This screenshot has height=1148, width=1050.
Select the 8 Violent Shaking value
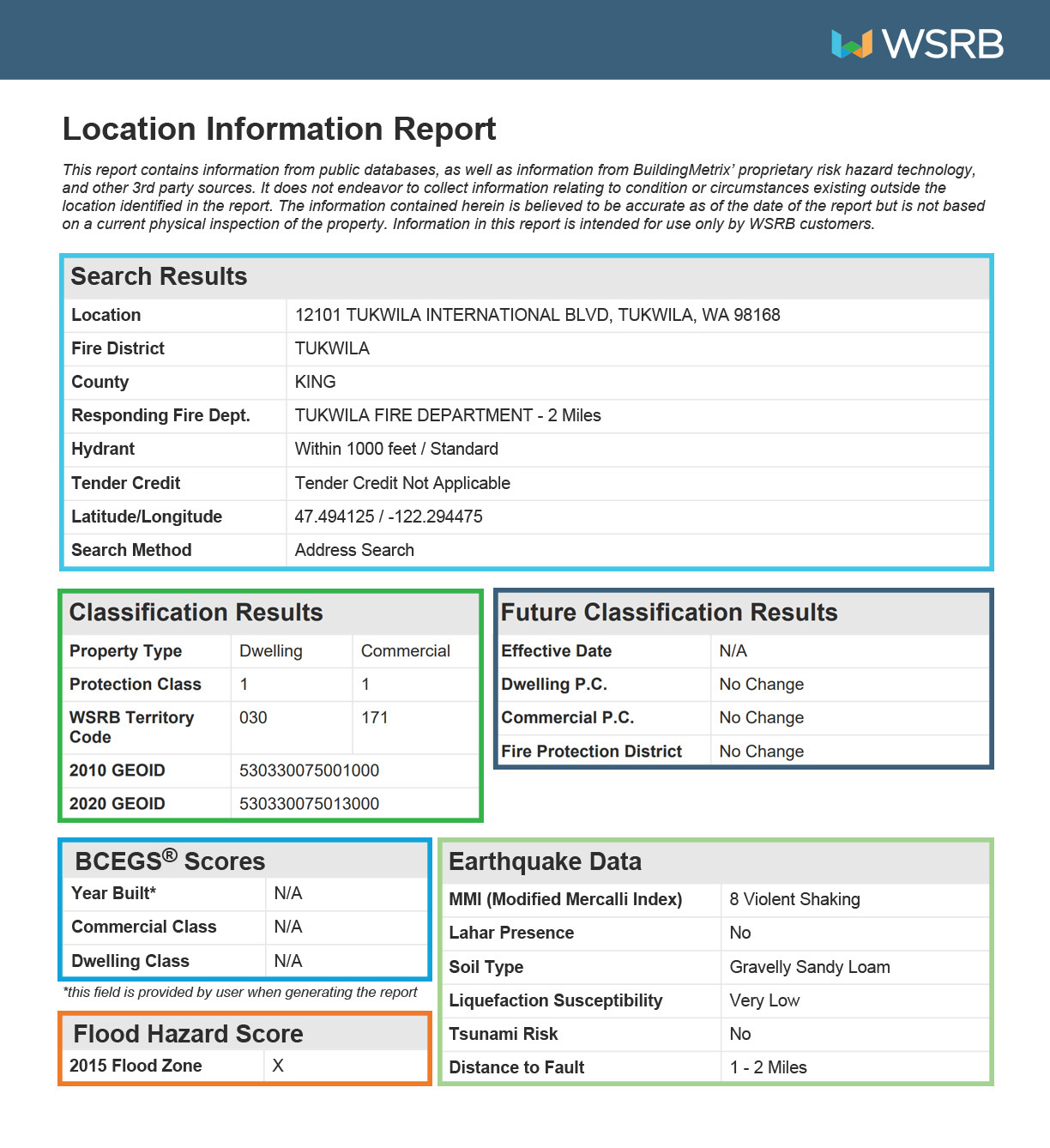coord(794,899)
